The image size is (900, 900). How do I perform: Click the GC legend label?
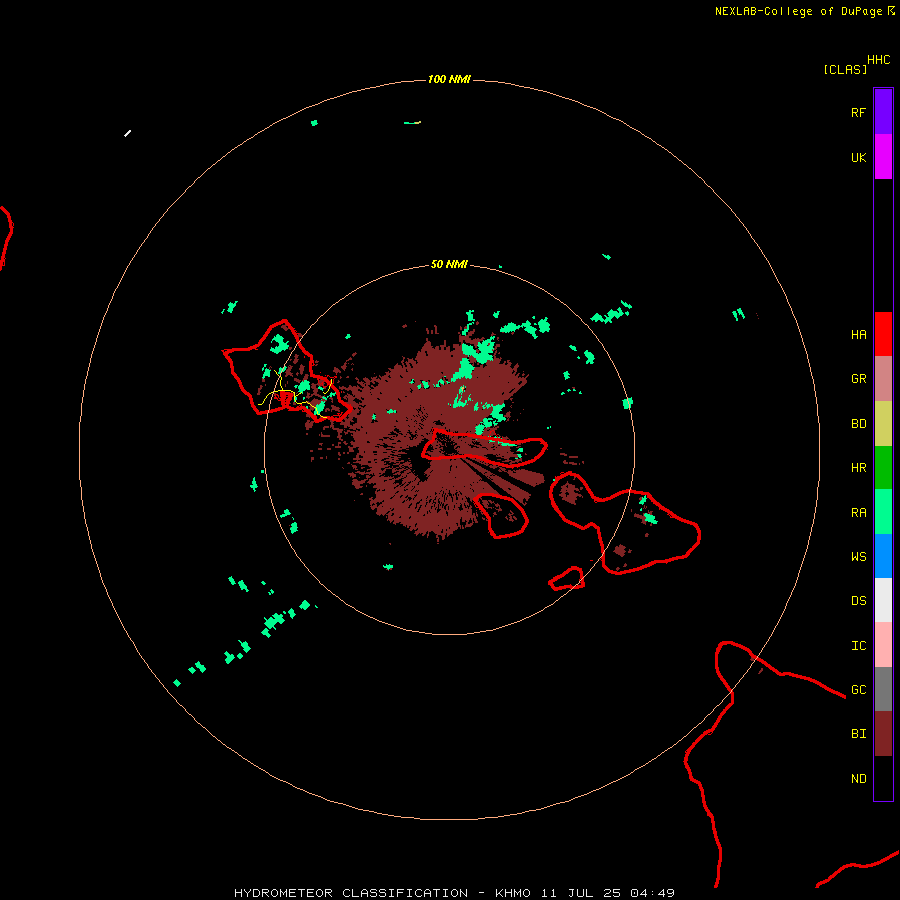(x=858, y=689)
